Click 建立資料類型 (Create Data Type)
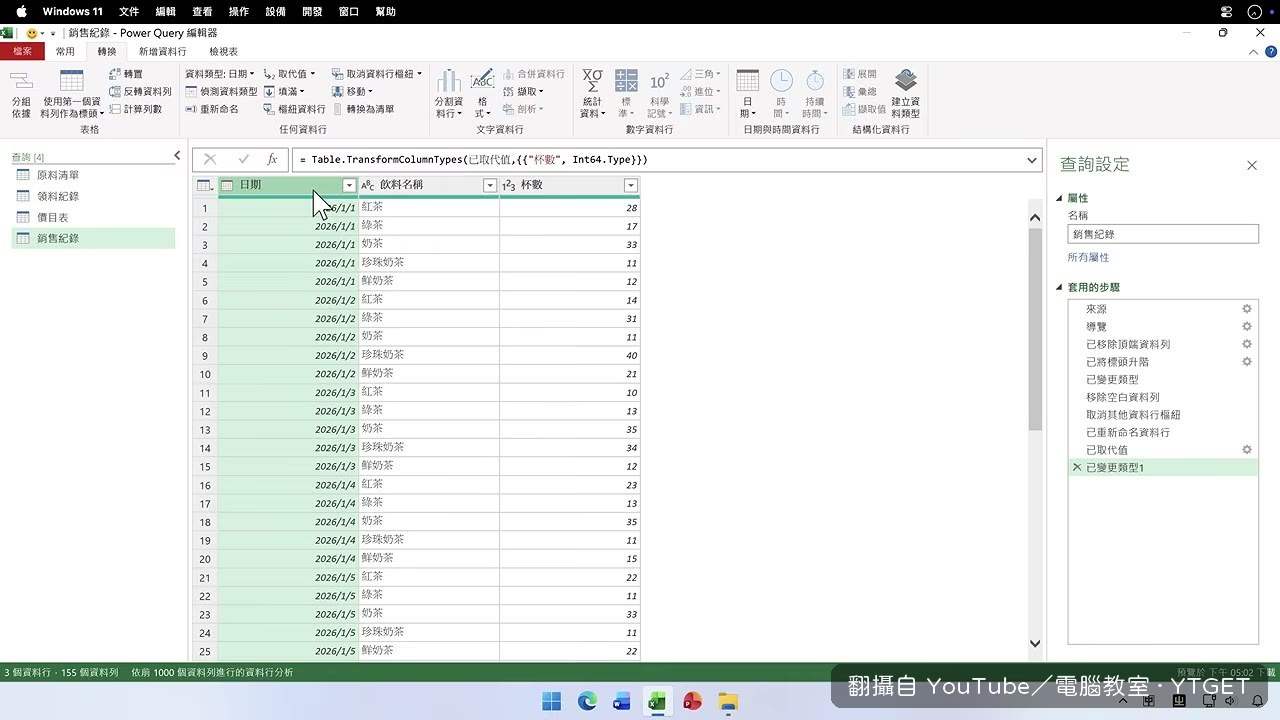This screenshot has width=1280, height=720. click(x=905, y=93)
